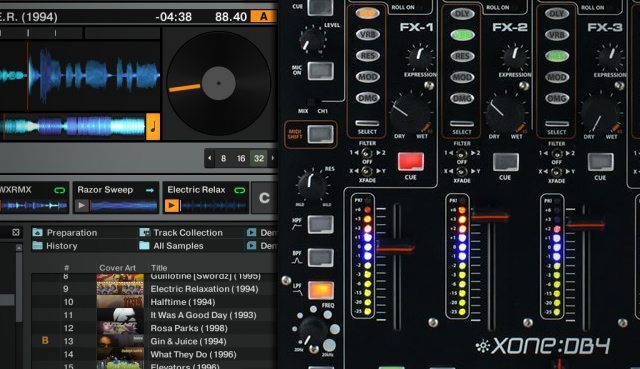The image size is (640, 369).
Task: Toggle the green loop icon on WXRMX slot
Action: 60,190
